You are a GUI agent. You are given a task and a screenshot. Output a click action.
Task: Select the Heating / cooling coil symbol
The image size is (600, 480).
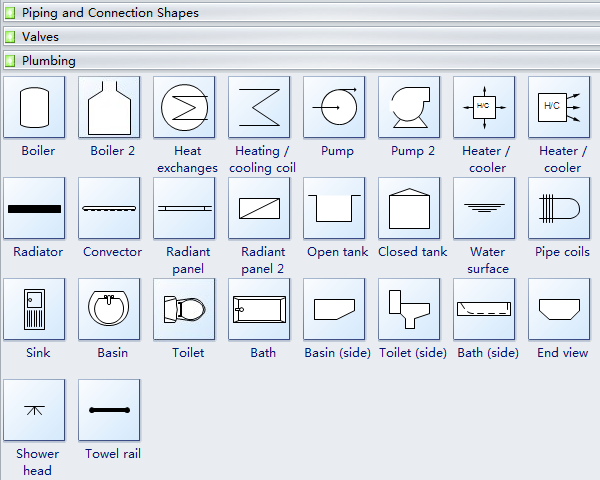(259, 107)
